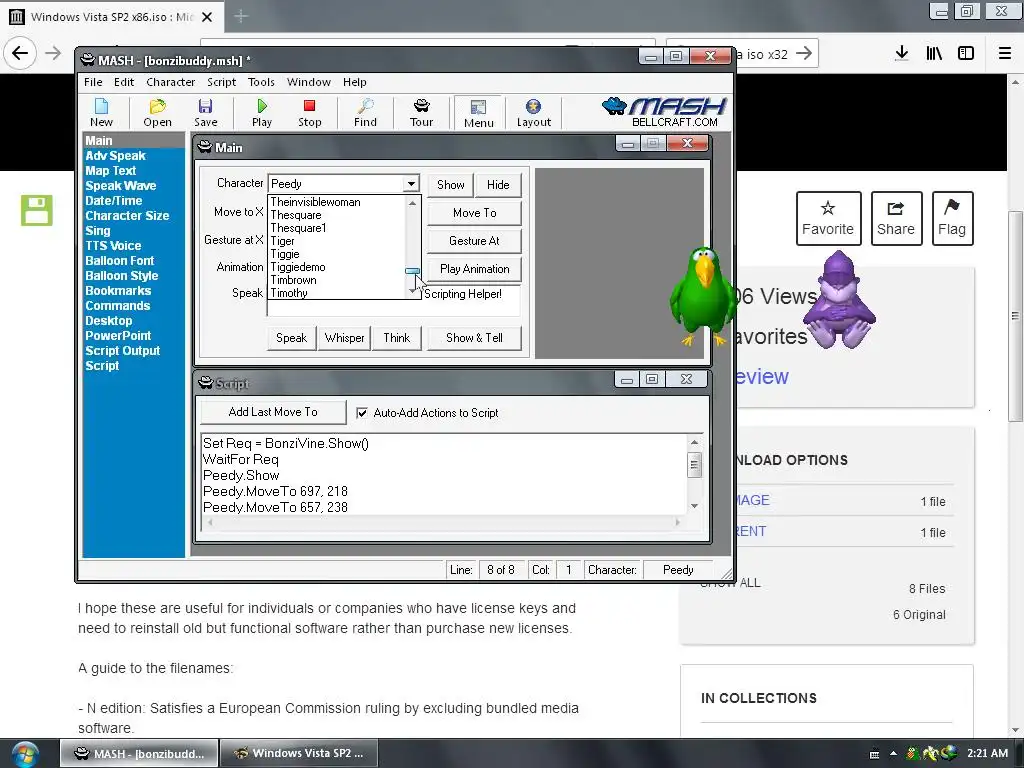
Task: Halt the script with the Stop icon
Action: (x=310, y=112)
